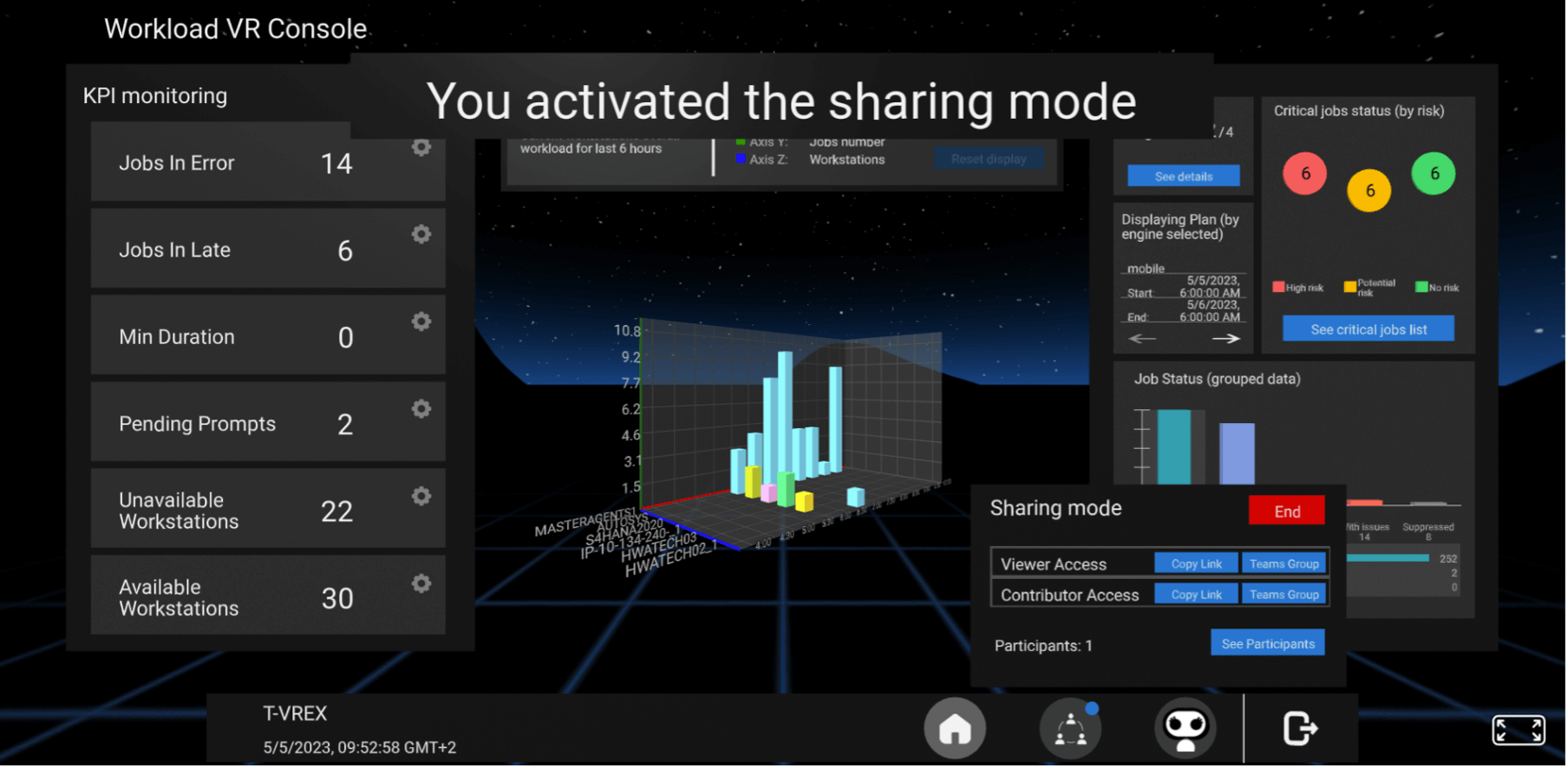Go to Home via house icon
This screenshot has width=1568, height=768.
[x=955, y=728]
